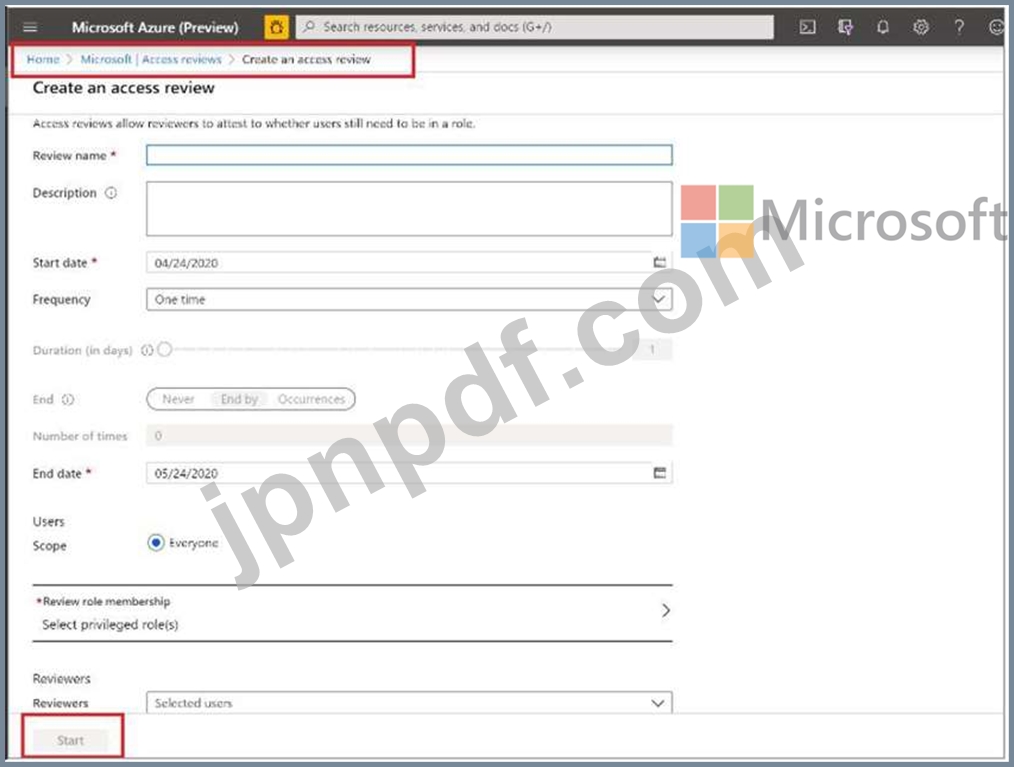1014x767 pixels.
Task: Click End info icon
Action: (x=68, y=399)
